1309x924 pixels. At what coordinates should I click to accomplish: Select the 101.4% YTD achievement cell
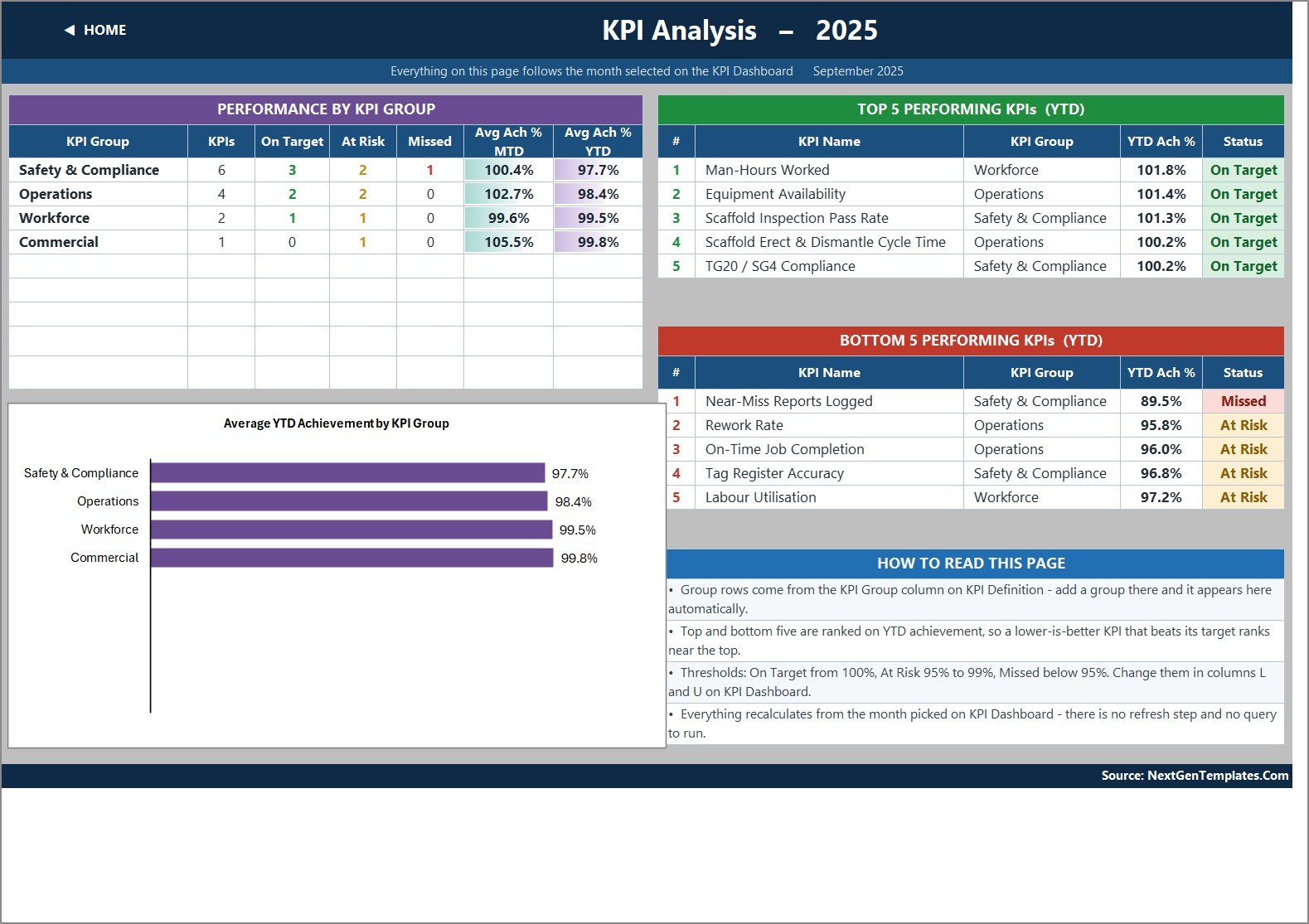(x=1161, y=194)
